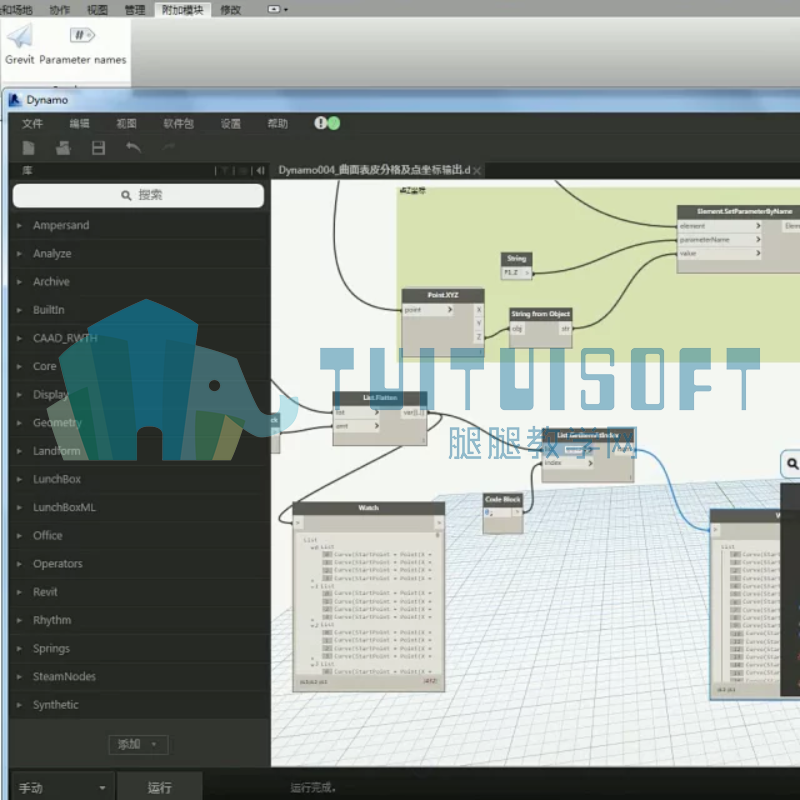Switch to the 附加模块 ribbon tab

(x=182, y=10)
